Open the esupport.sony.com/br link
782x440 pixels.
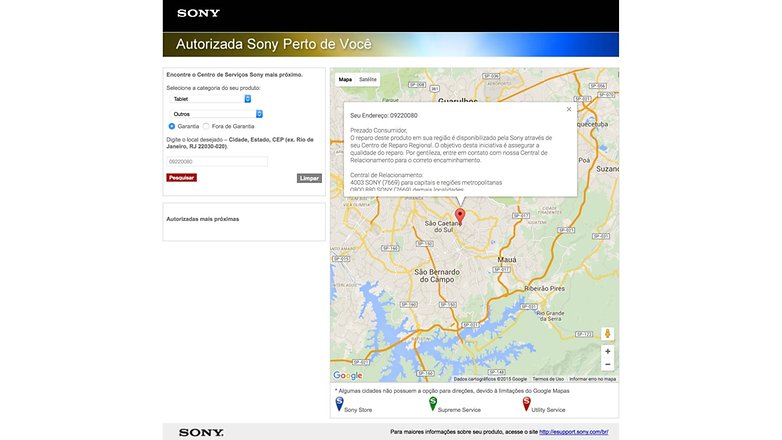[x=574, y=432]
